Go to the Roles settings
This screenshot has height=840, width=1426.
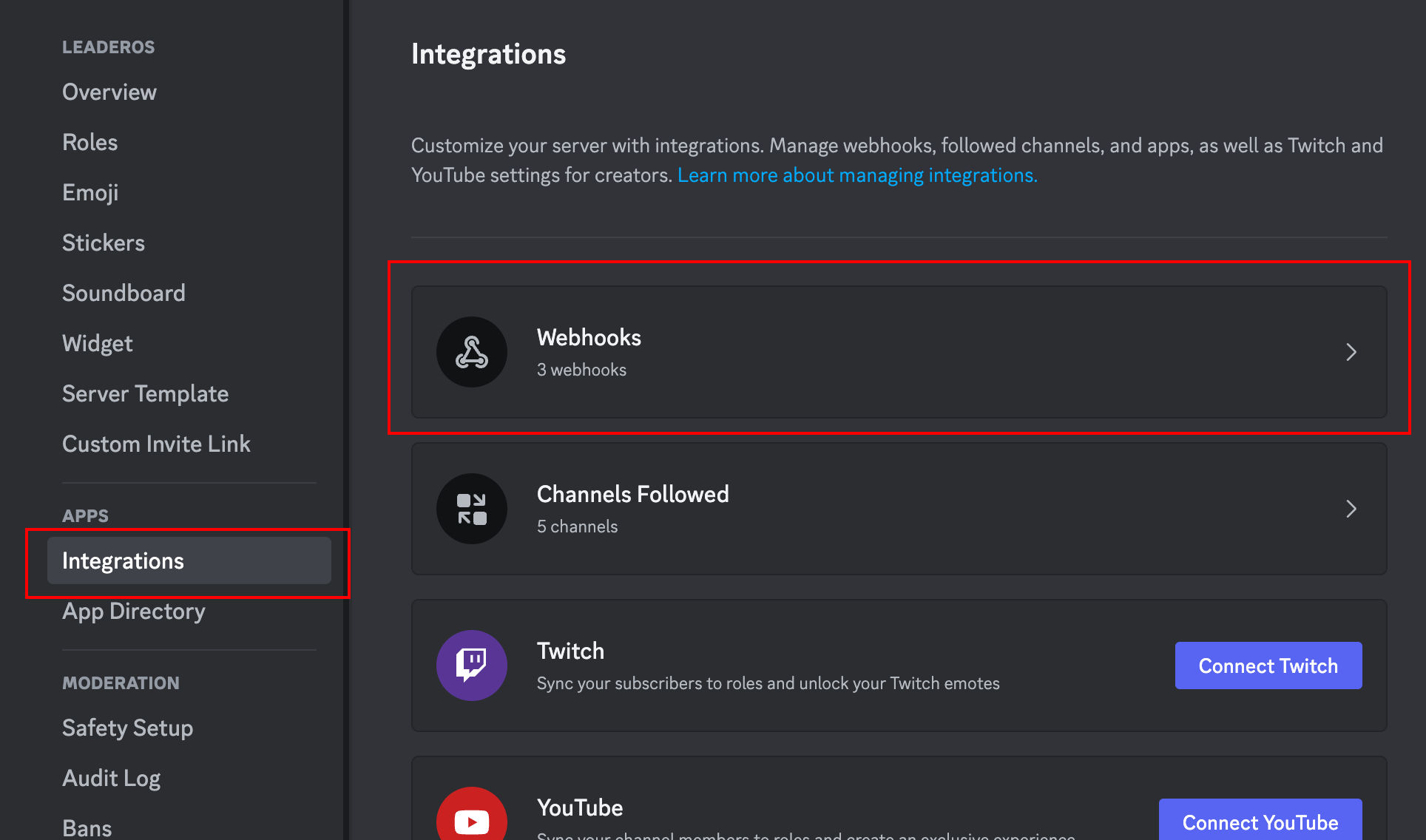pos(90,143)
